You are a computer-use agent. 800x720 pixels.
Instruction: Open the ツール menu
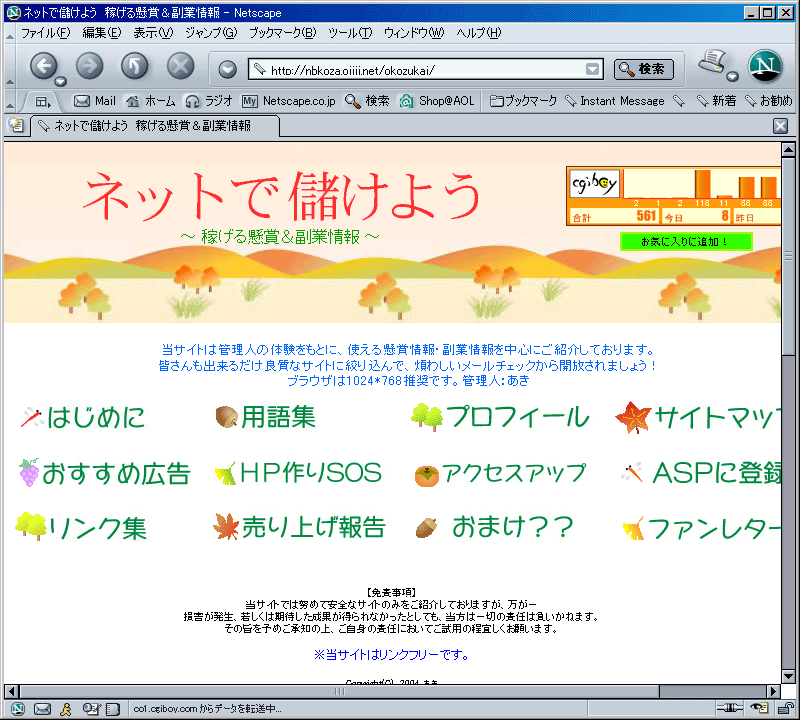[x=350, y=33]
